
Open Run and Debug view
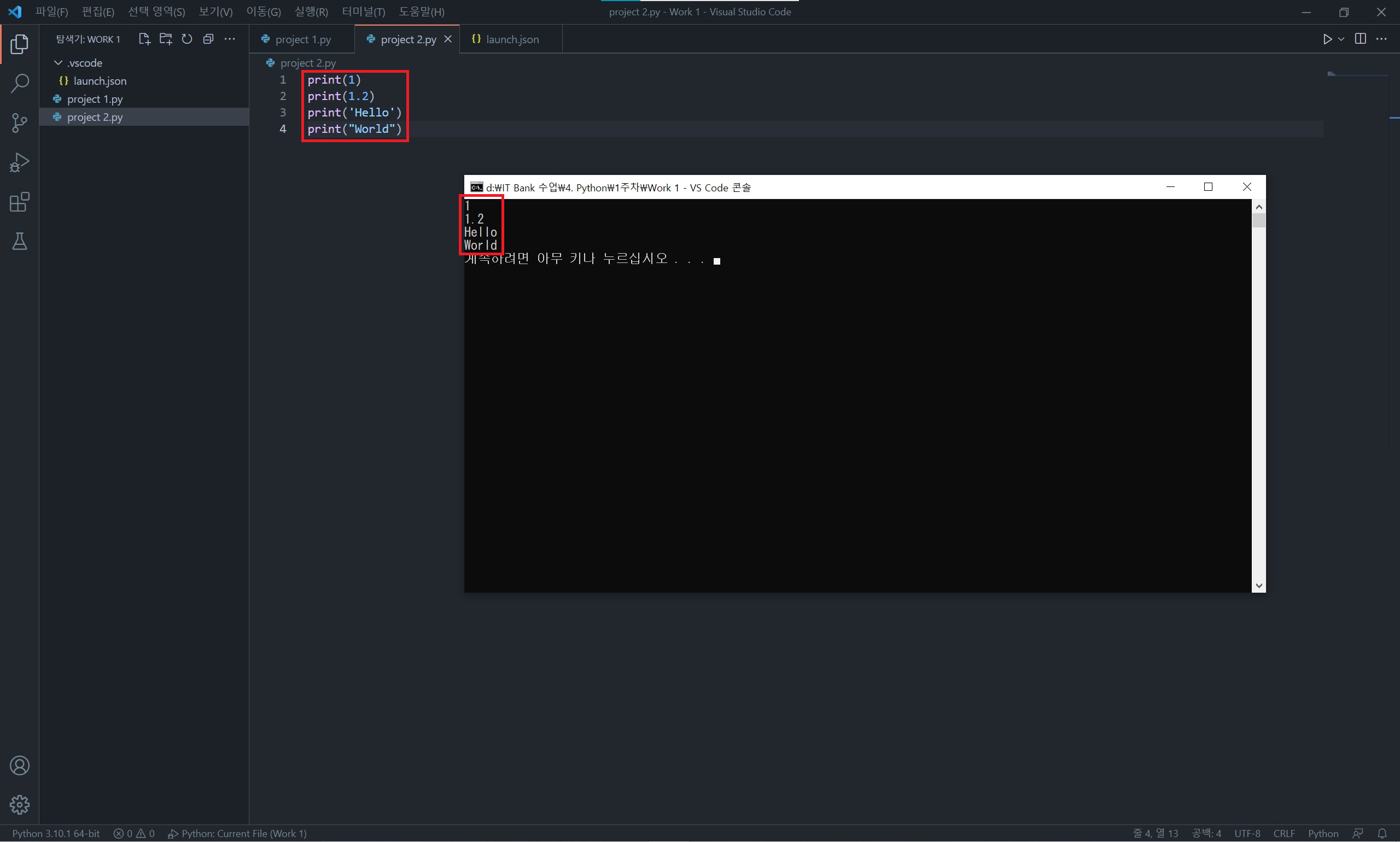click(19, 163)
